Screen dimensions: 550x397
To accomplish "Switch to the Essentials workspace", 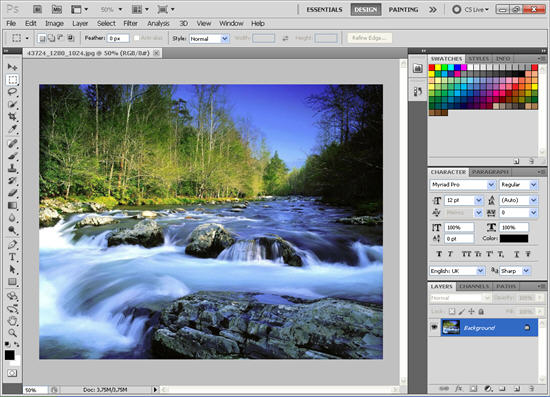I will pos(324,10).
